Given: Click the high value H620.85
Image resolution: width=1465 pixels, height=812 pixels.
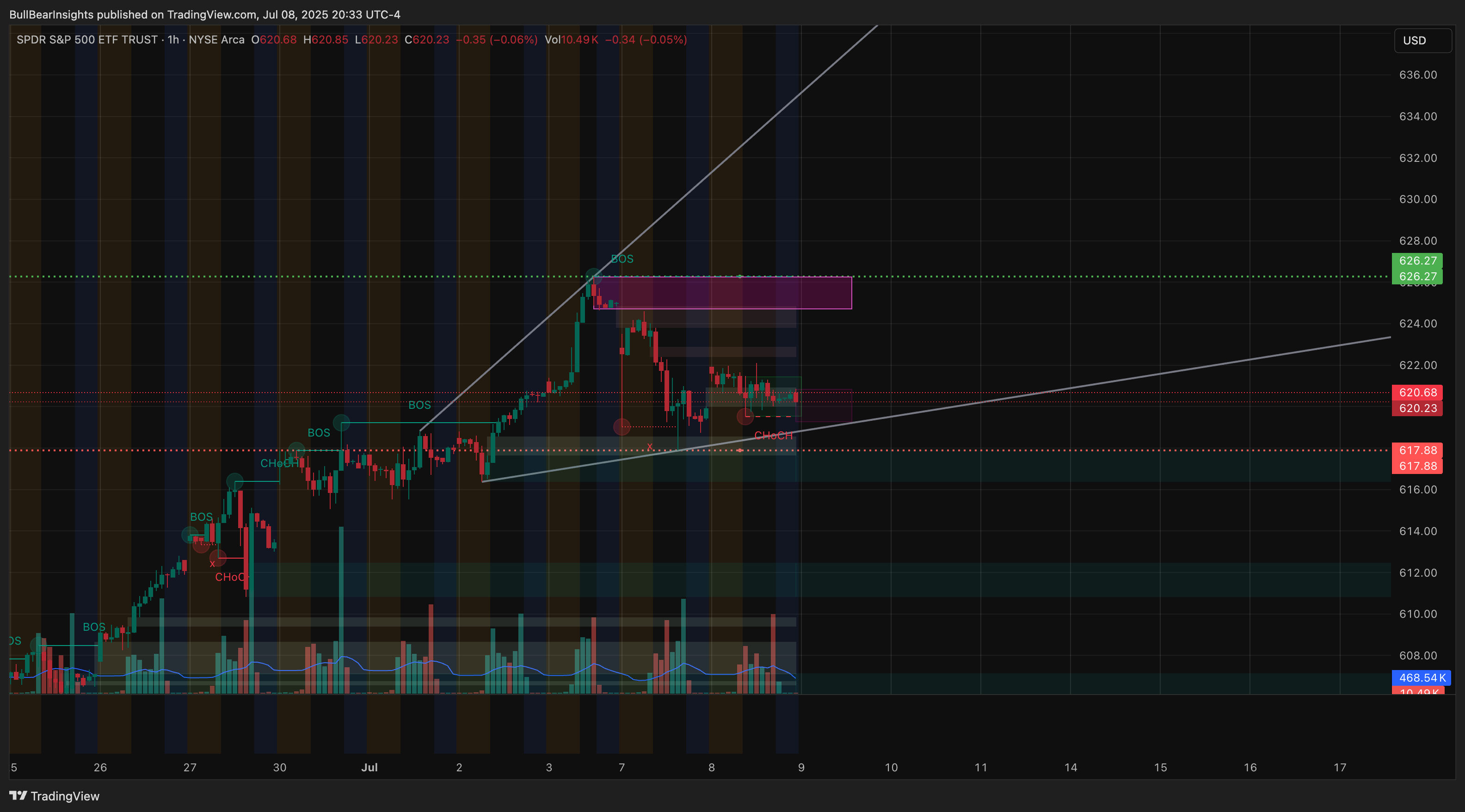Looking at the screenshot, I should pos(326,40).
